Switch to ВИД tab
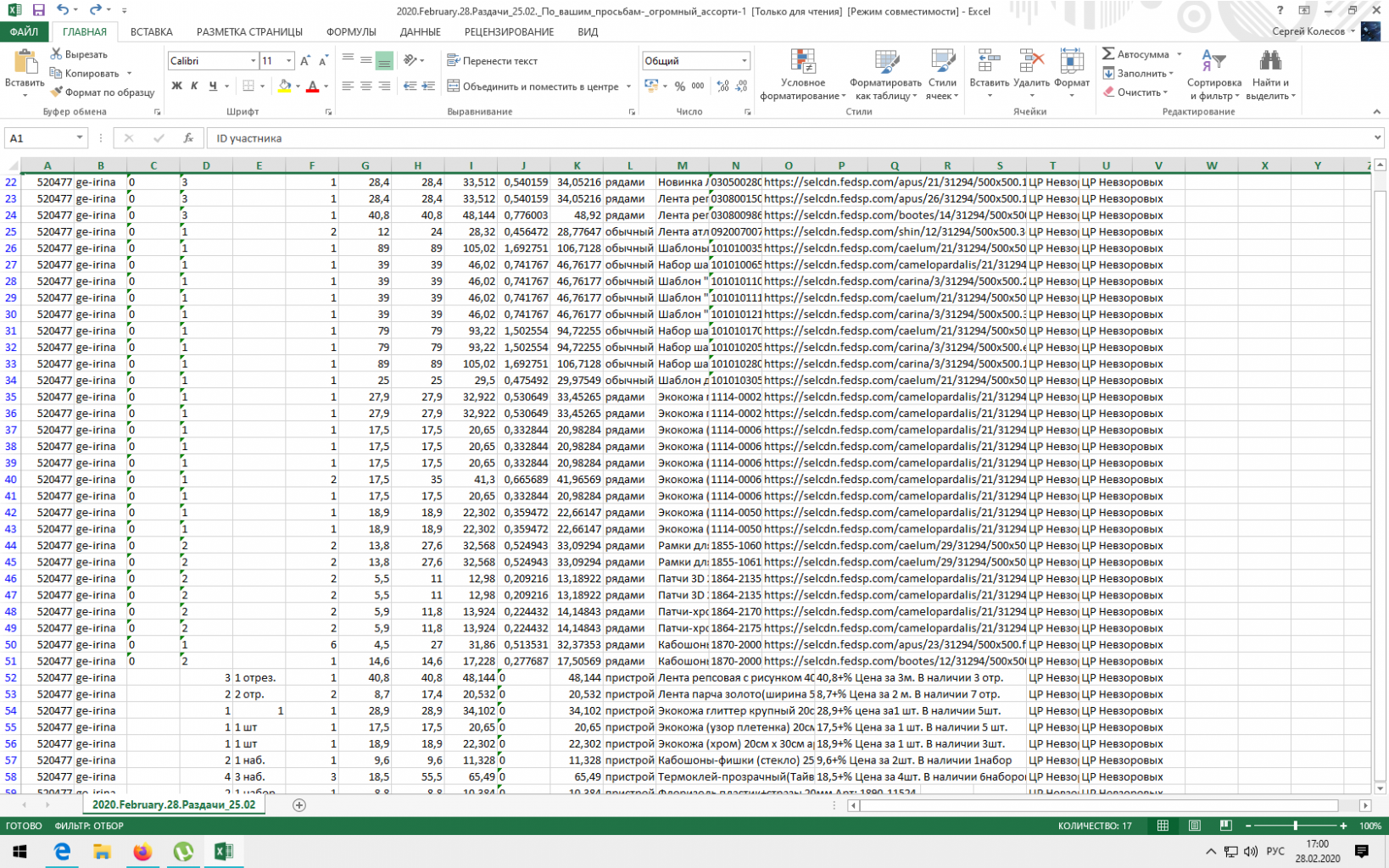Viewport: 1389px width, 868px height. [x=588, y=32]
